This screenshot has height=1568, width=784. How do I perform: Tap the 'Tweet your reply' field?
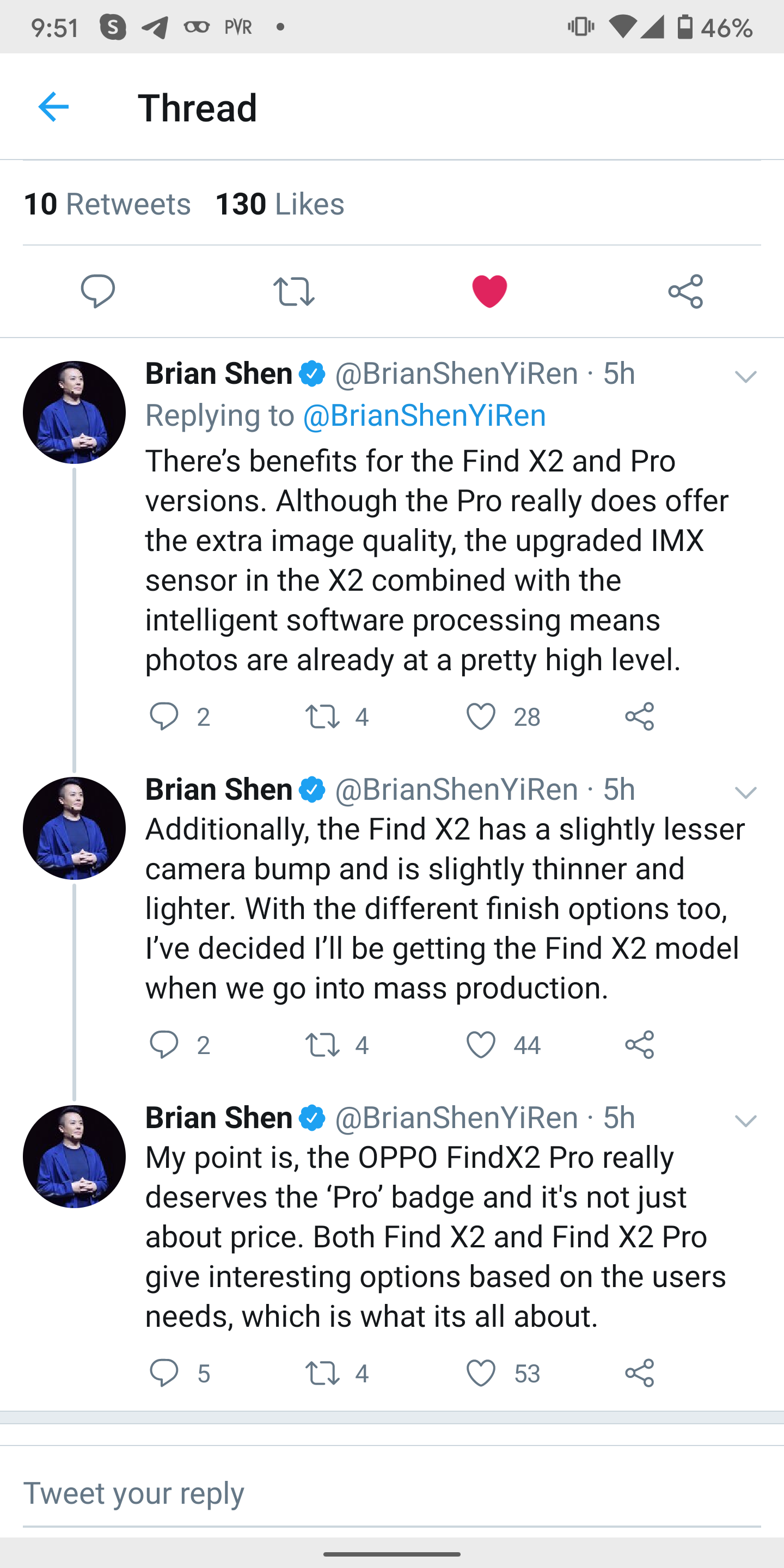(392, 1493)
